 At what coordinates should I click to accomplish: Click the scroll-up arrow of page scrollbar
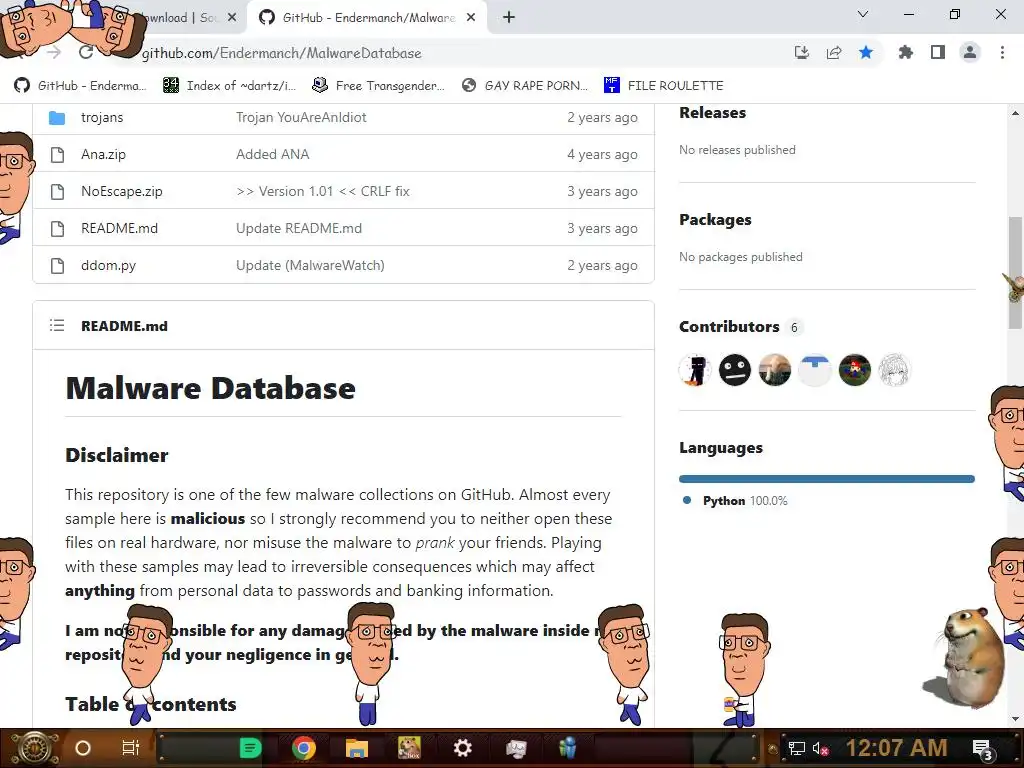tap(1015, 113)
